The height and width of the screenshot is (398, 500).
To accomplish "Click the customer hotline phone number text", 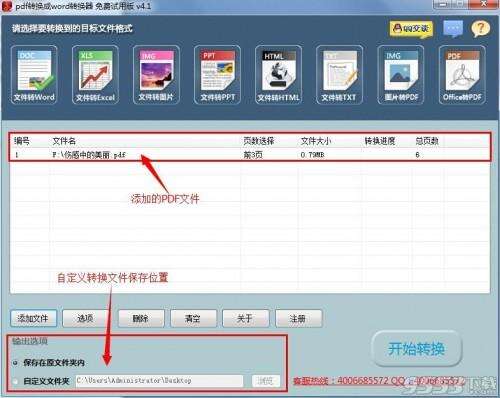I will (363, 380).
